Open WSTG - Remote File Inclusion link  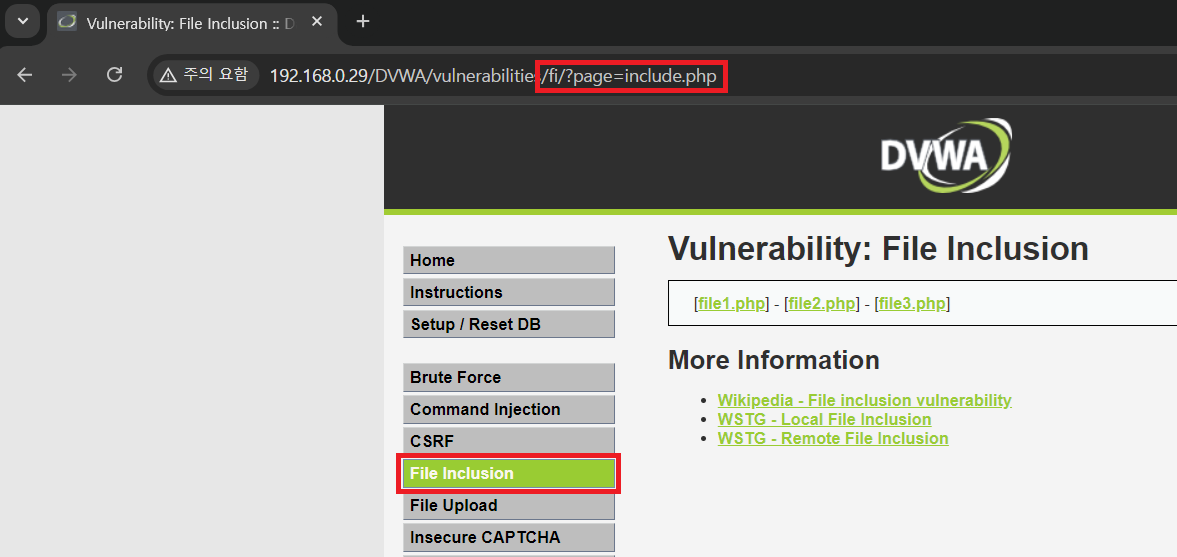tap(832, 438)
